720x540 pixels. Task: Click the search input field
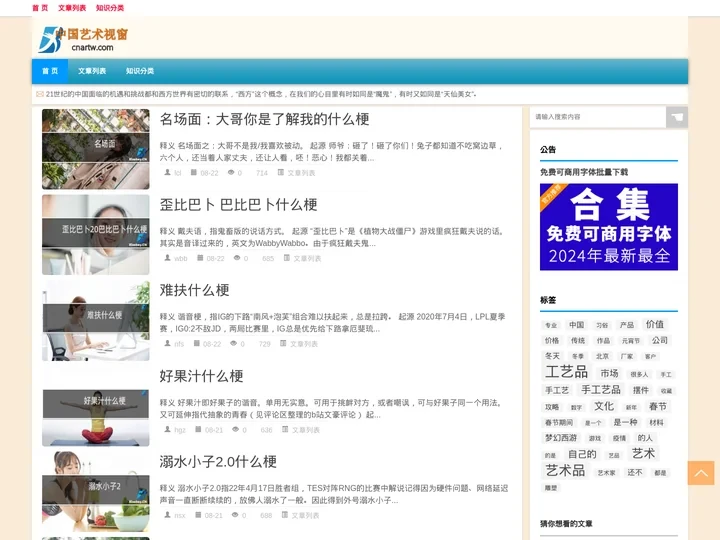tap(598, 117)
